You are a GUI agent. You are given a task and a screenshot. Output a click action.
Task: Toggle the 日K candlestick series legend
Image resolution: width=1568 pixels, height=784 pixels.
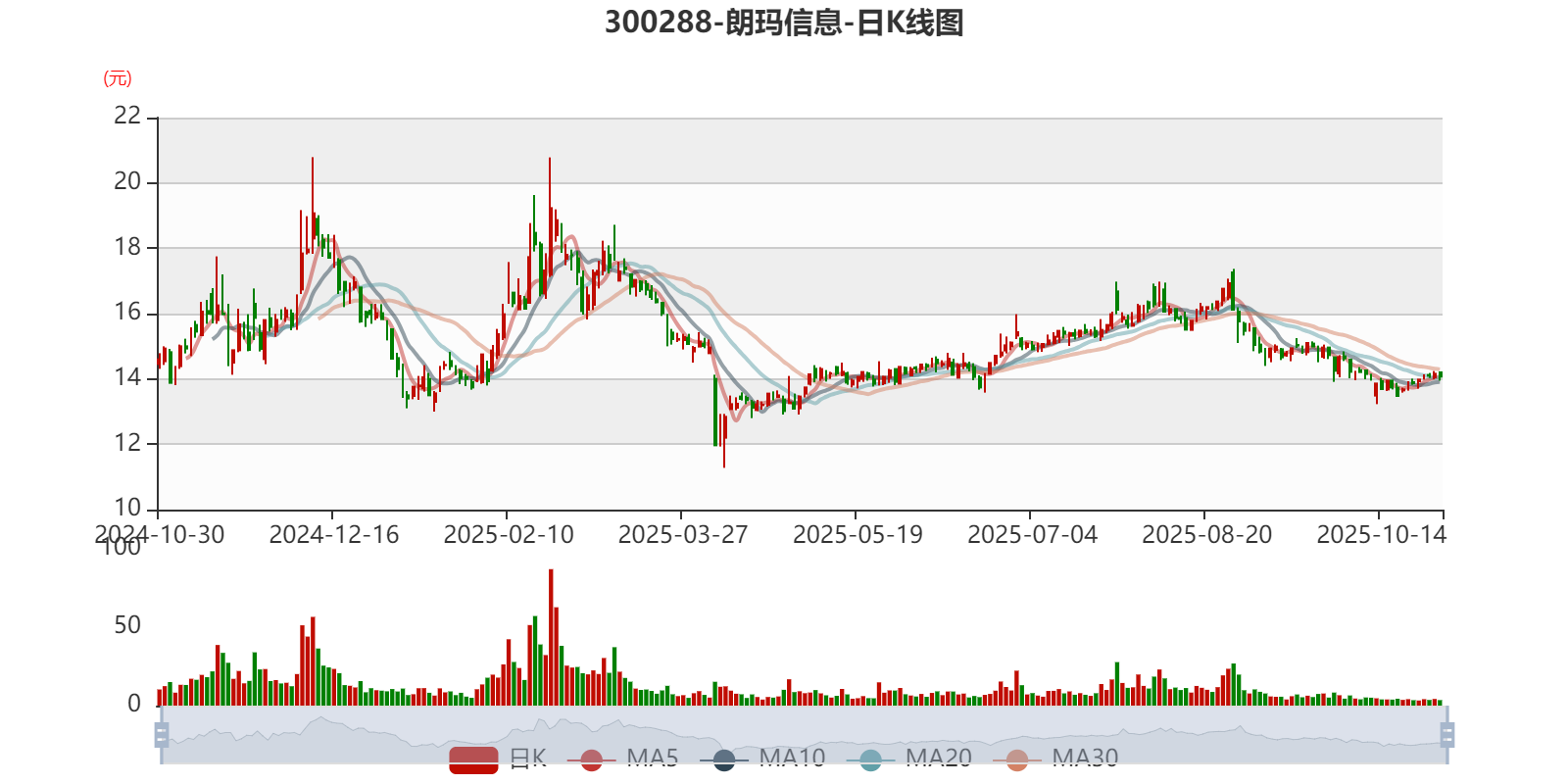tap(497, 759)
